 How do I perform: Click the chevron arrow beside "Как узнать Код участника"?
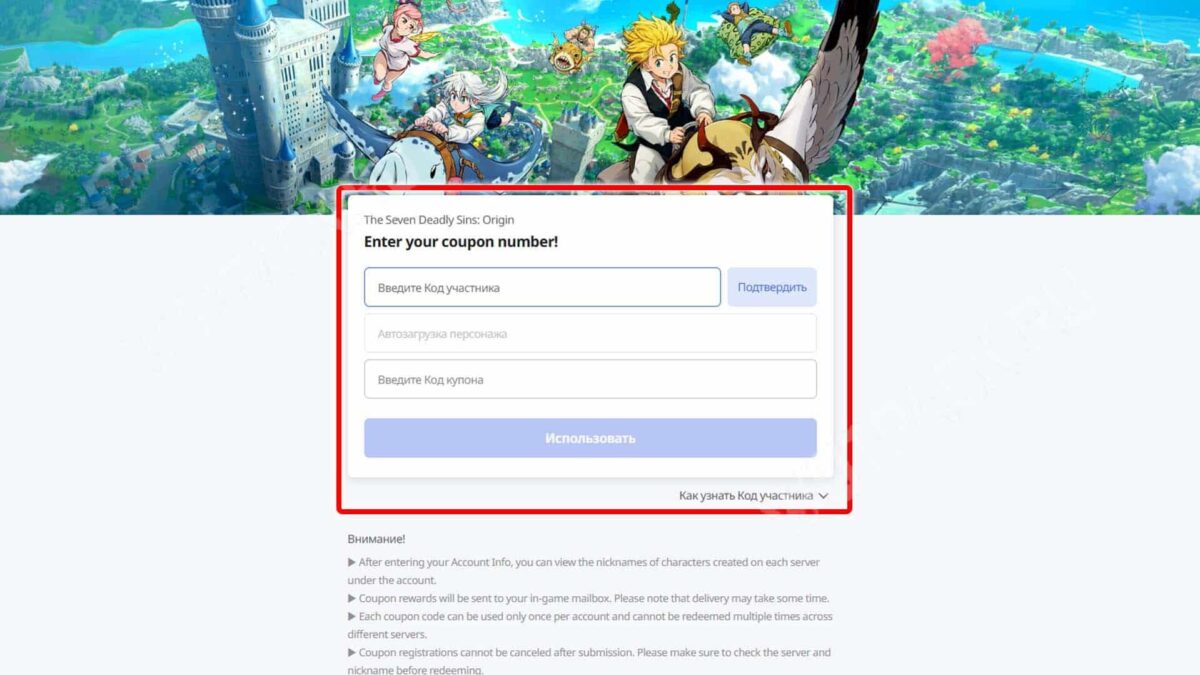tap(823, 495)
